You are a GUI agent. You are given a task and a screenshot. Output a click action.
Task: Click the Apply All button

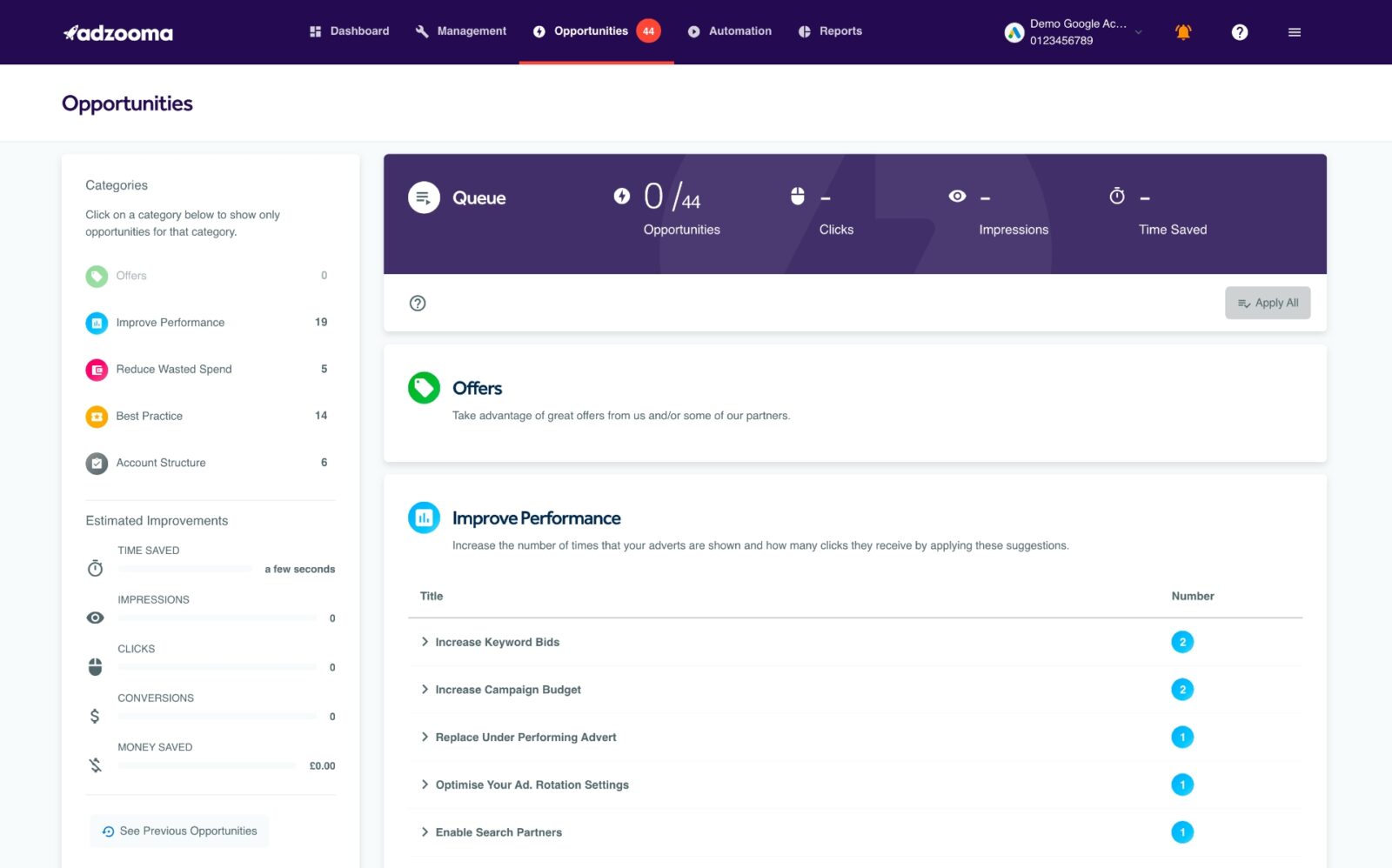pyautogui.click(x=1268, y=304)
